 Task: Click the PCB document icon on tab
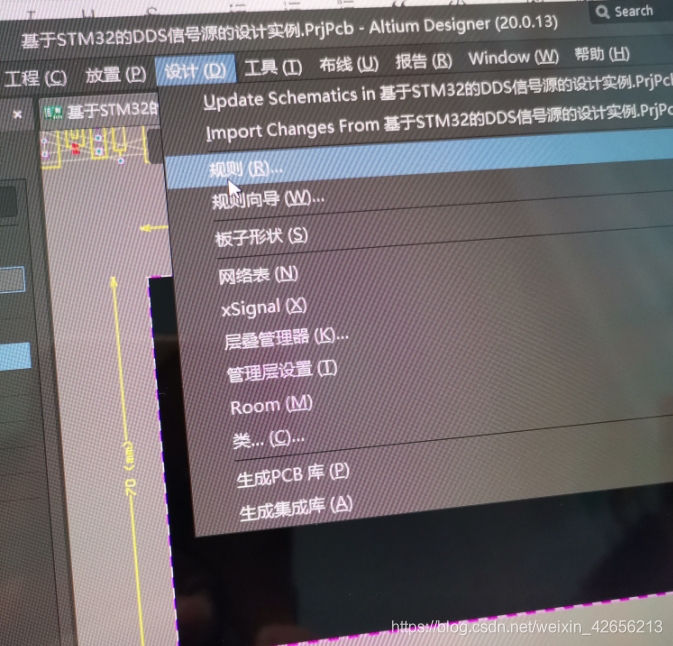coord(53,113)
